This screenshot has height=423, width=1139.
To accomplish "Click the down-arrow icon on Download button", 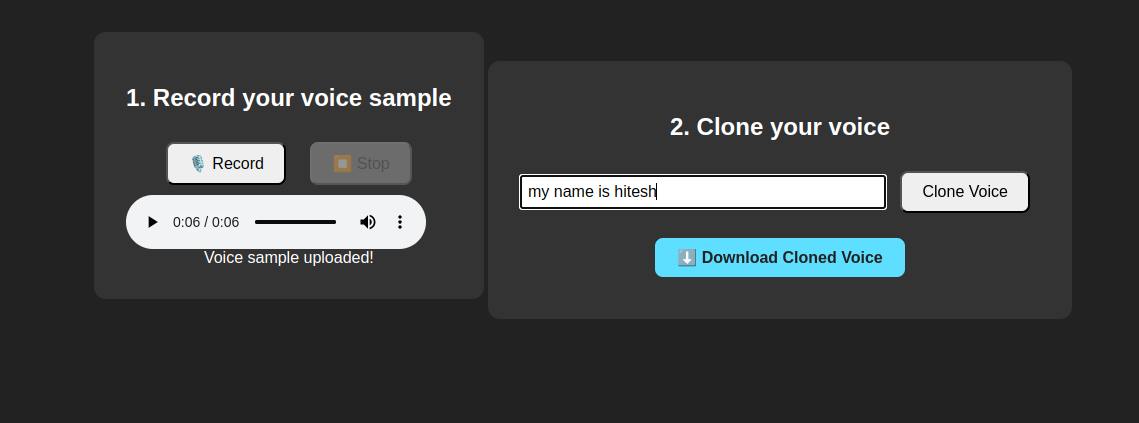I will tap(687, 258).
